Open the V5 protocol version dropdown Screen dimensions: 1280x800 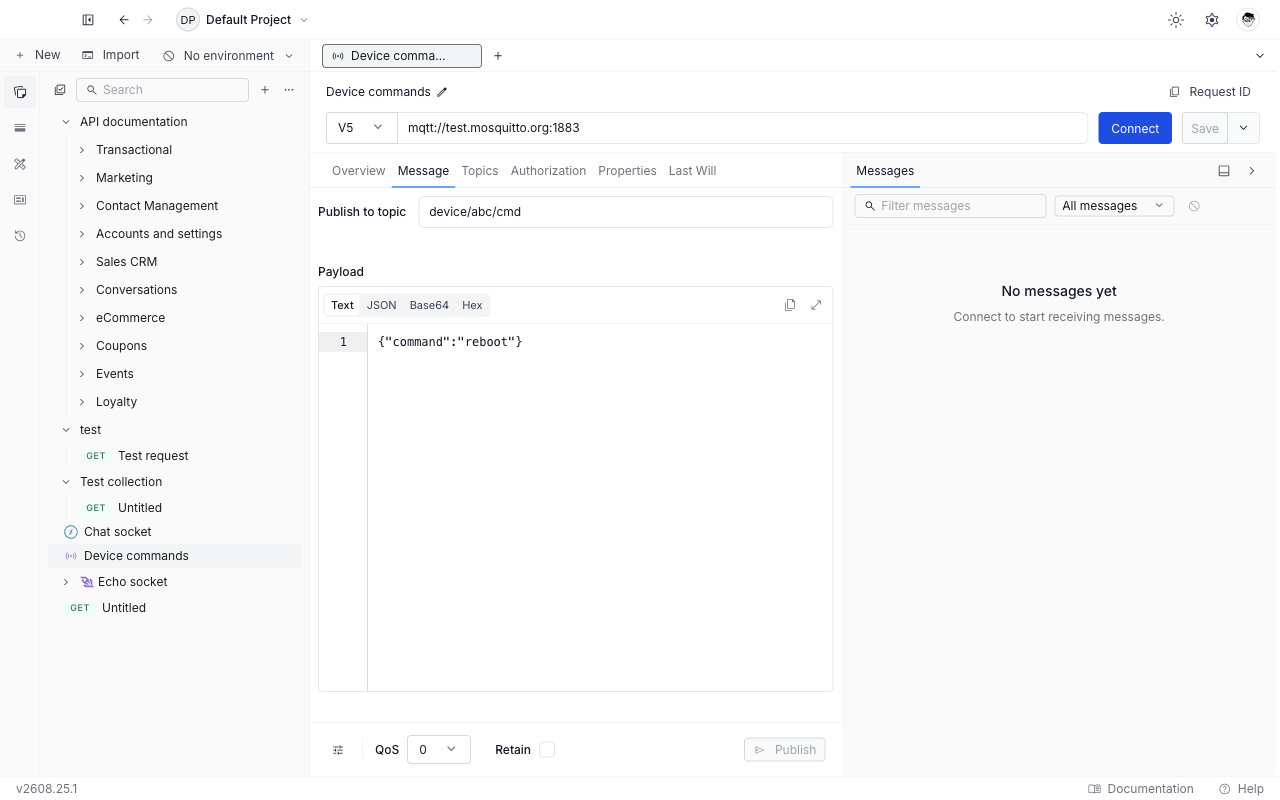coord(362,128)
